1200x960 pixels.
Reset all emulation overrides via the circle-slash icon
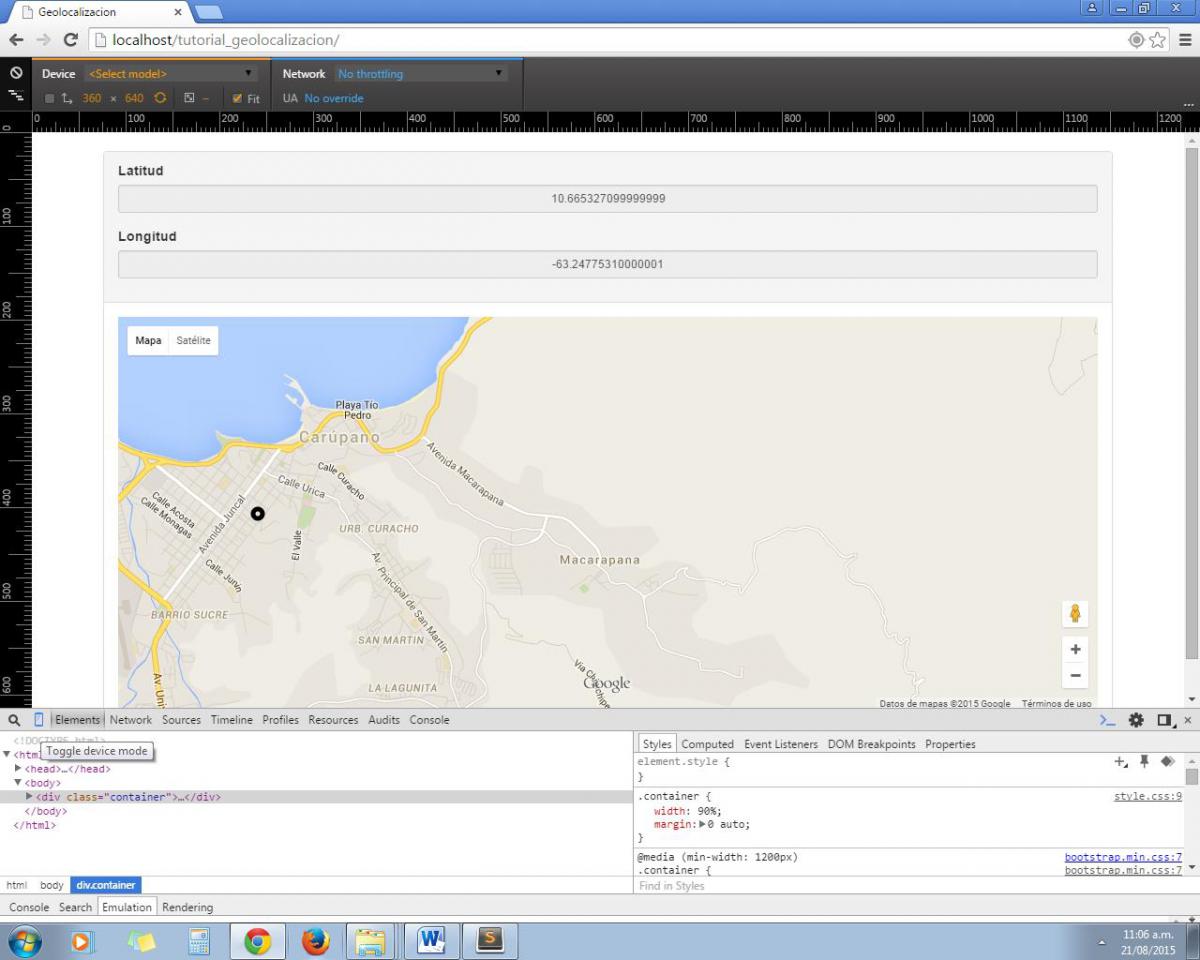click(x=16, y=74)
